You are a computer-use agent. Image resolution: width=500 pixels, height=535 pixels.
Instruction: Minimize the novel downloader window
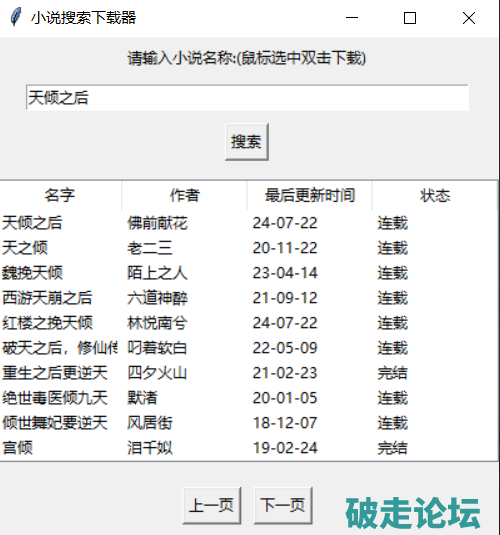tap(352, 18)
